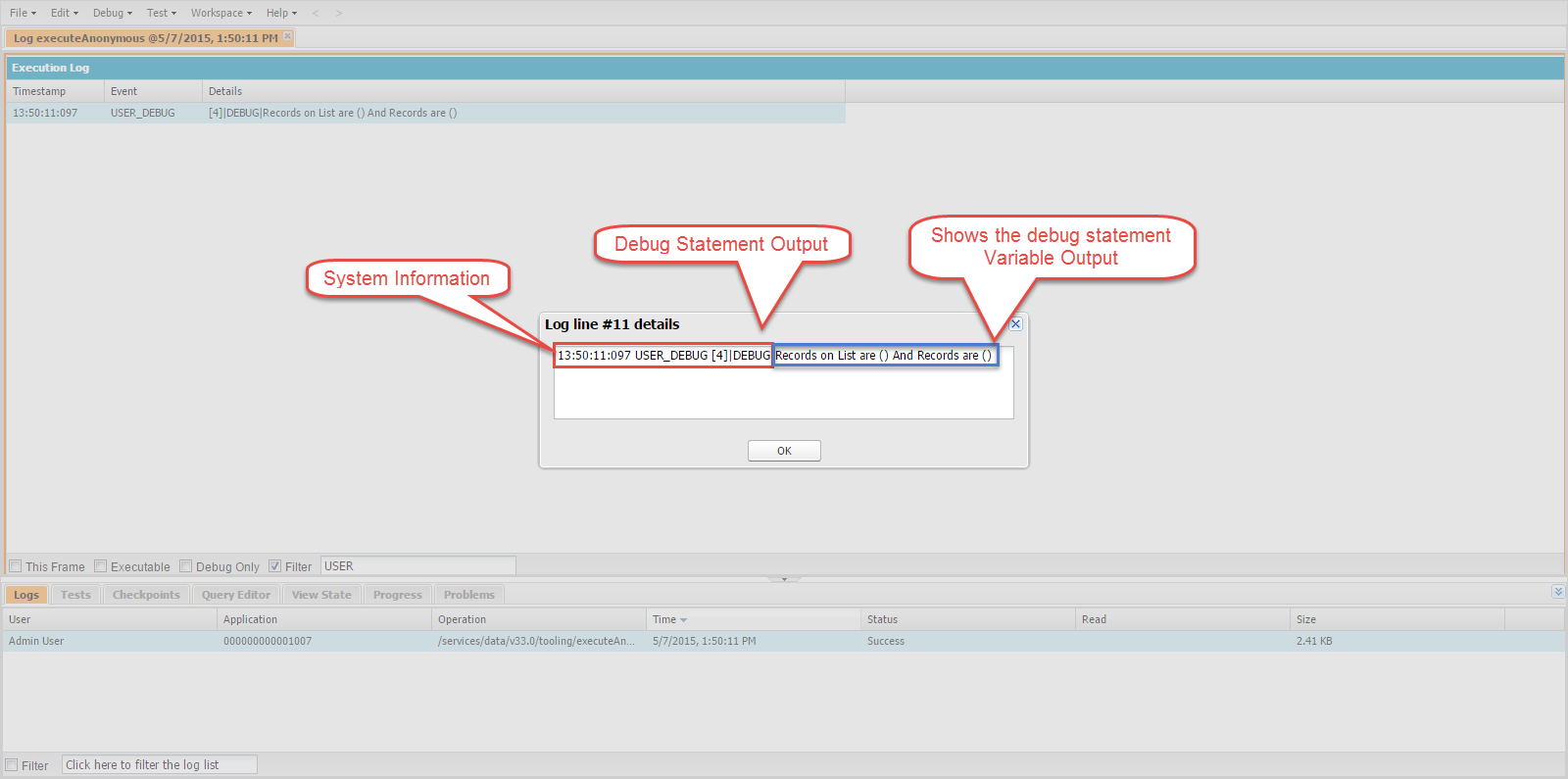The image size is (1568, 779).
Task: Click the Read column header
Action: [1183, 619]
